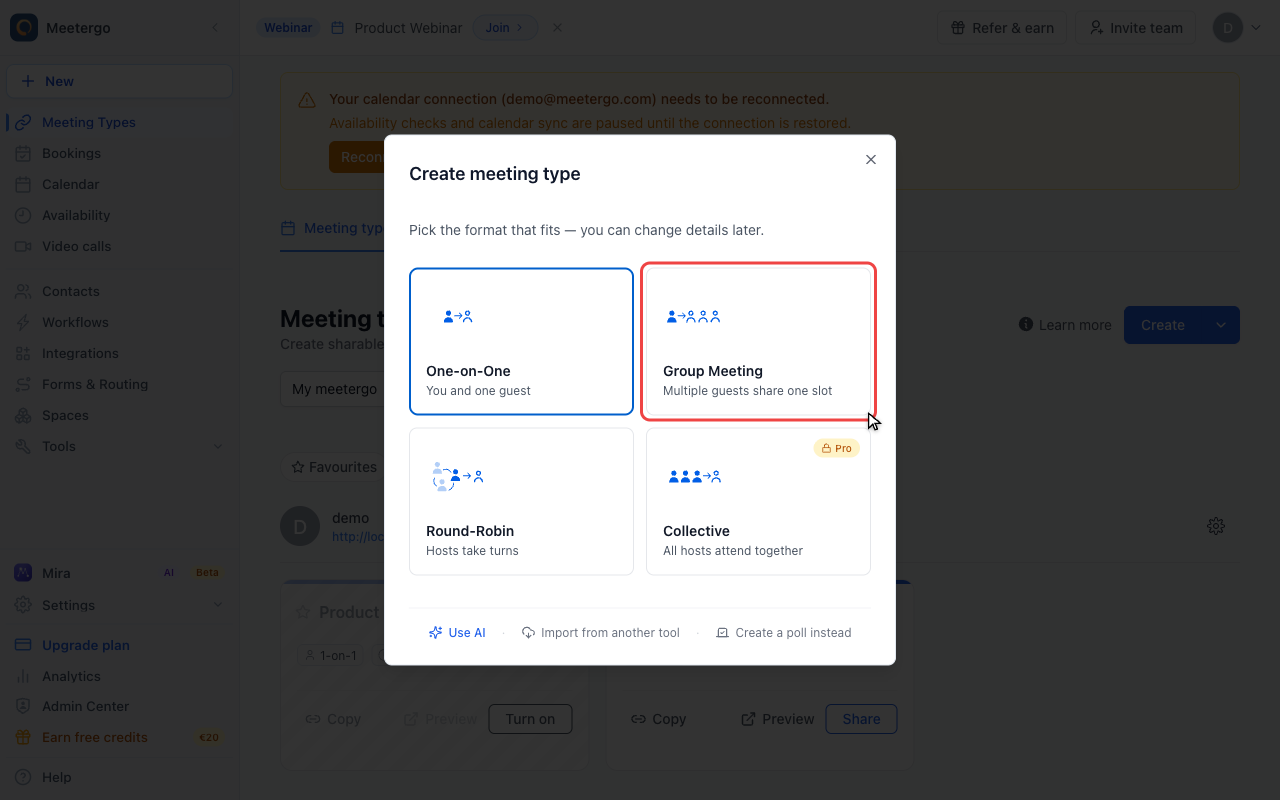
Task: Click the Use AI sparkle link
Action: 457,633
